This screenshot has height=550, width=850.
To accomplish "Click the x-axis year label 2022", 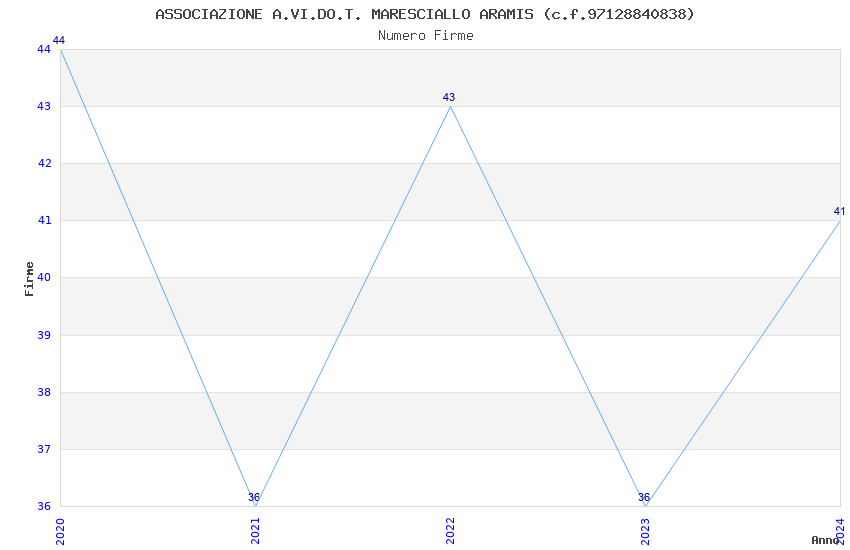I will (450, 531).
